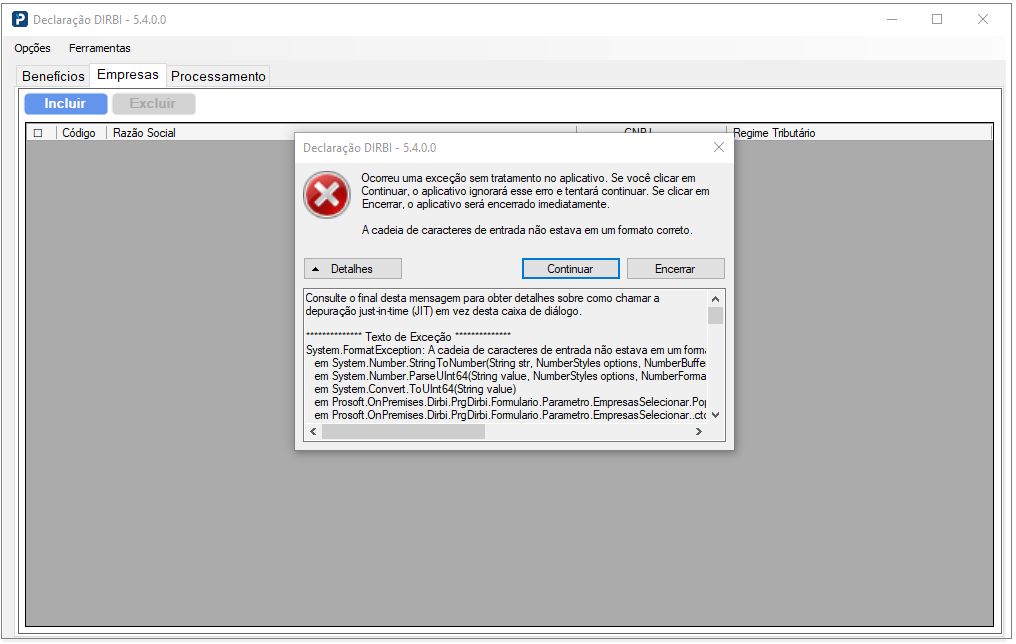Close the Declaração DIRBI main window
This screenshot has width=1016, height=644.
pos(983,19)
